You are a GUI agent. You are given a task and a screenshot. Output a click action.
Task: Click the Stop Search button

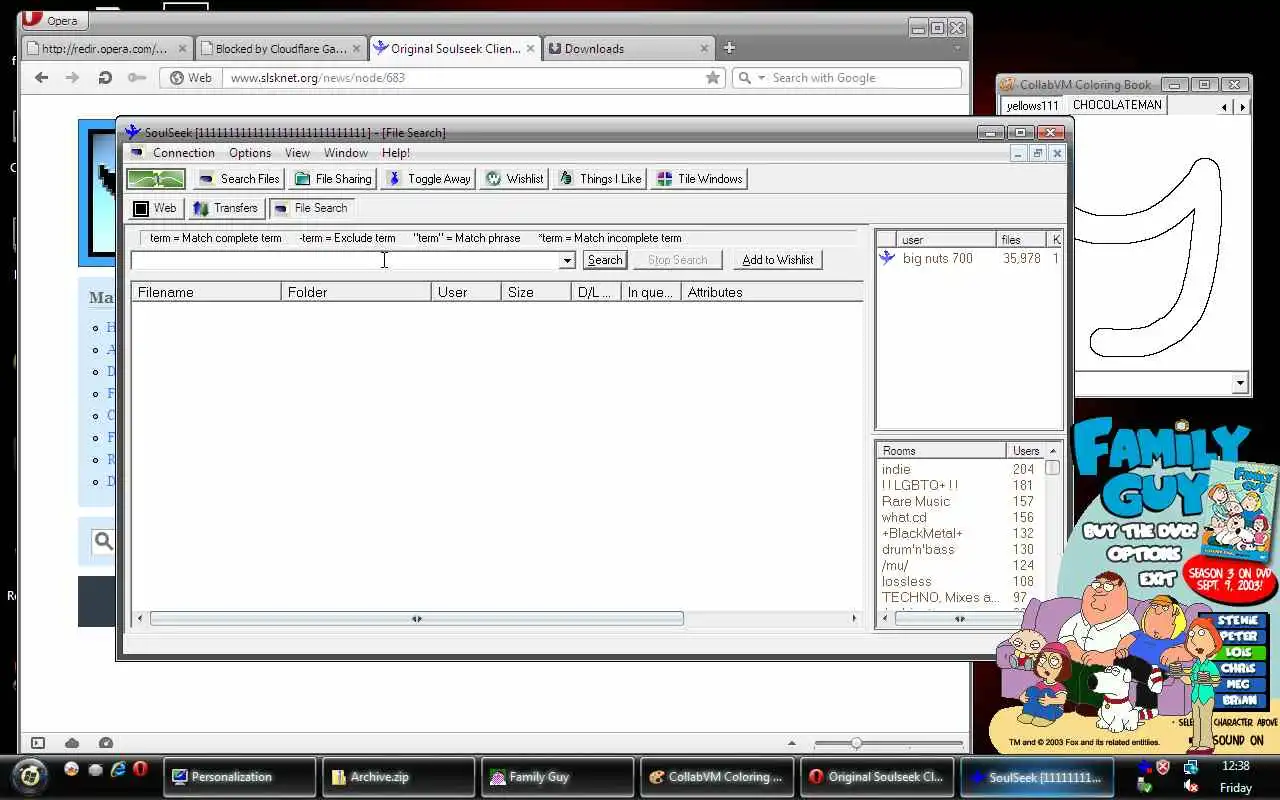(677, 260)
